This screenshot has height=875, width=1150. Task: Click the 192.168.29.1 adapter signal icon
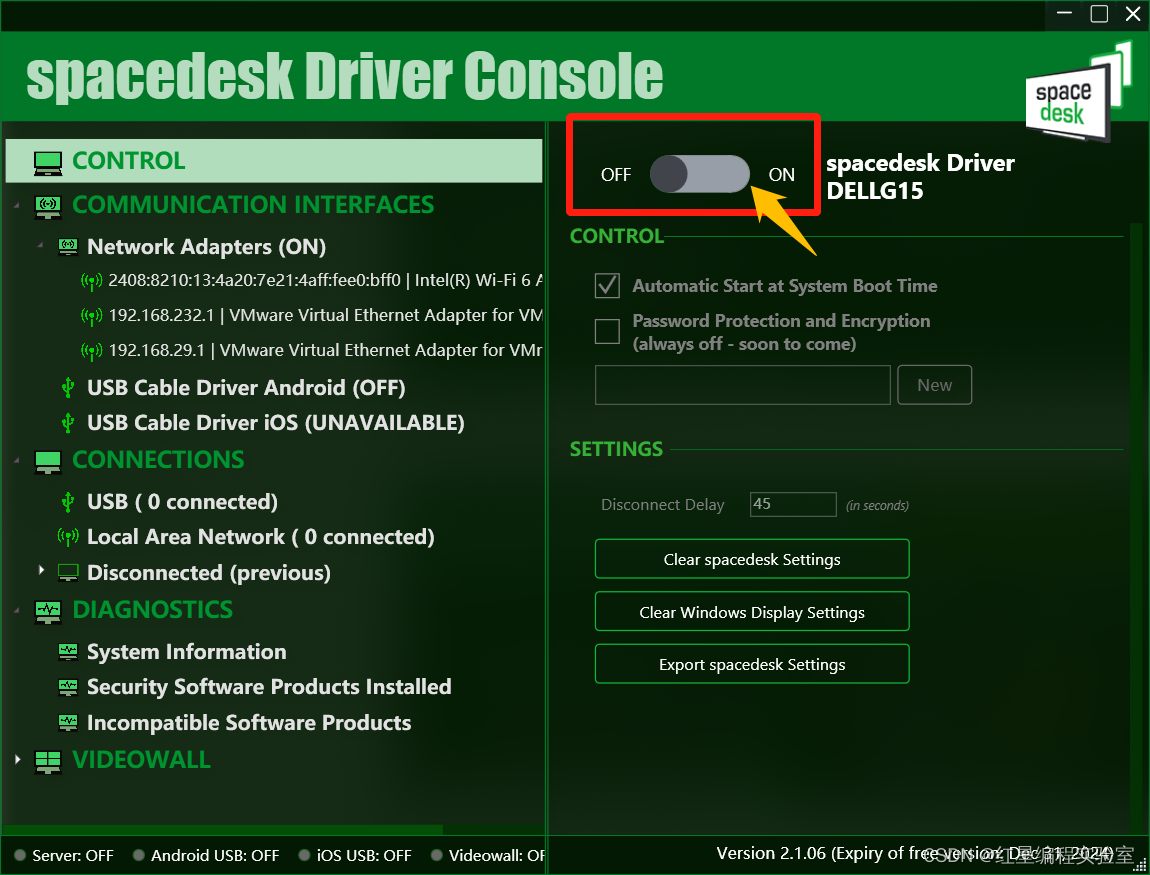pyautogui.click(x=91, y=351)
